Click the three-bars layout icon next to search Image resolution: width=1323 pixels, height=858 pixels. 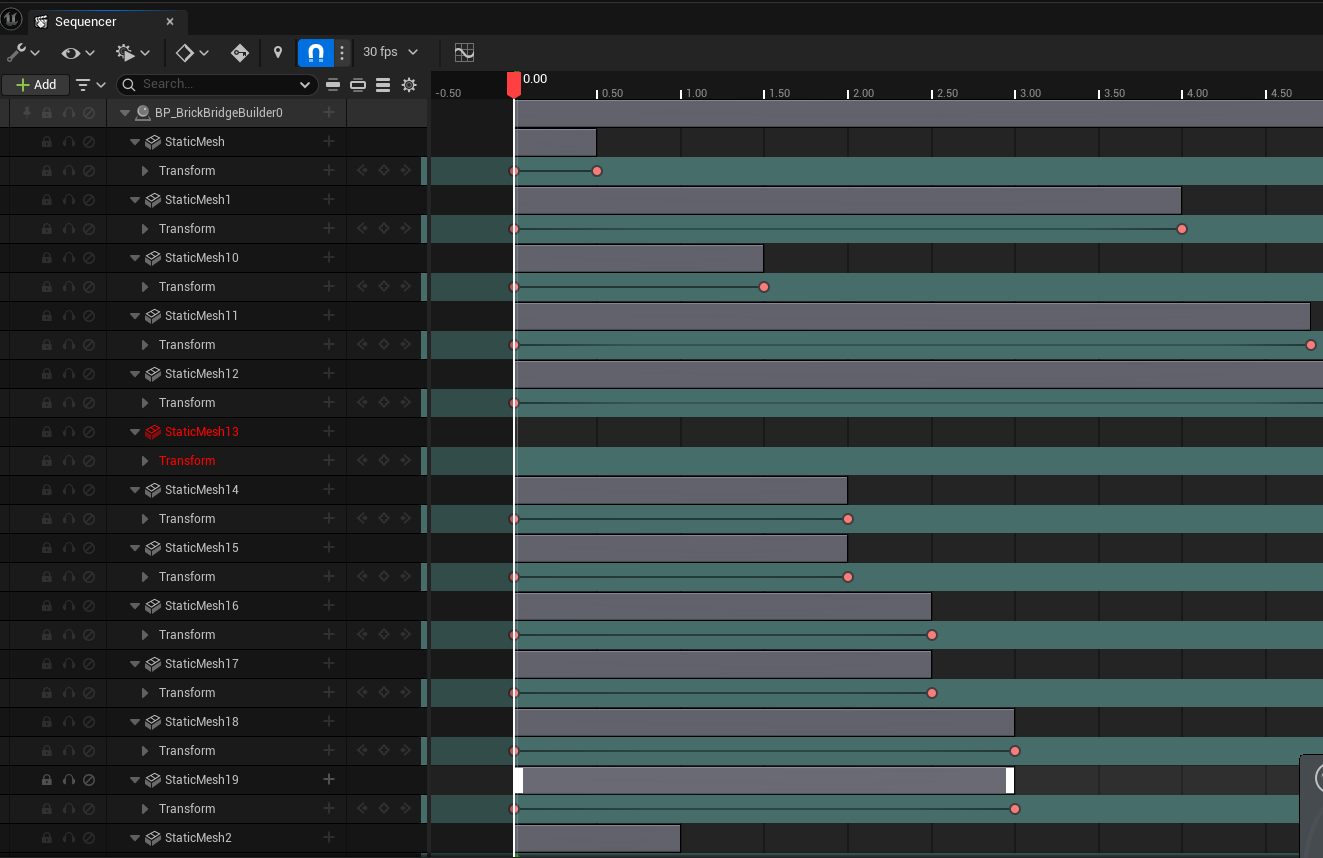click(x=383, y=85)
